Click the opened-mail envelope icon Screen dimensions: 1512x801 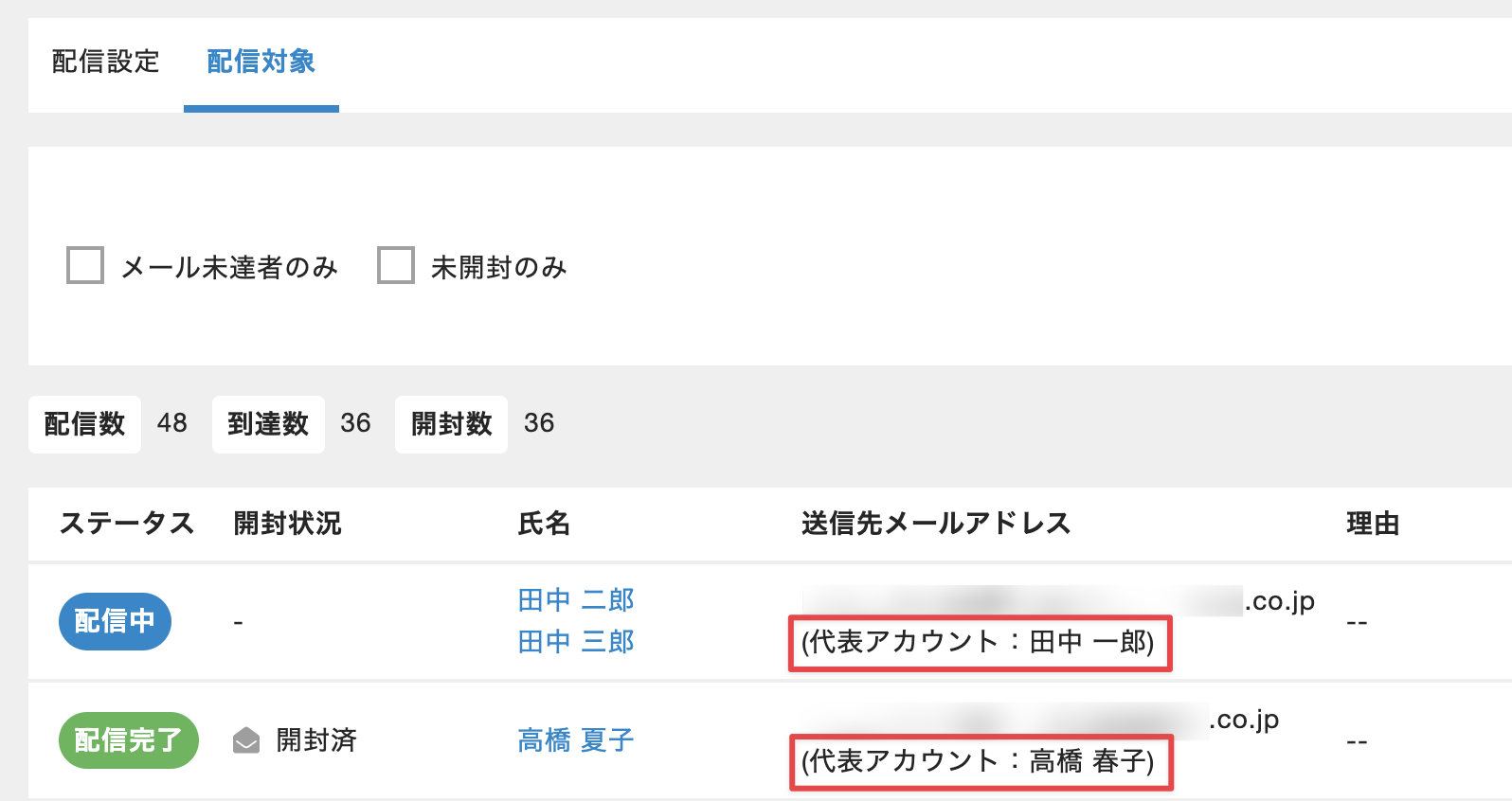point(246,740)
